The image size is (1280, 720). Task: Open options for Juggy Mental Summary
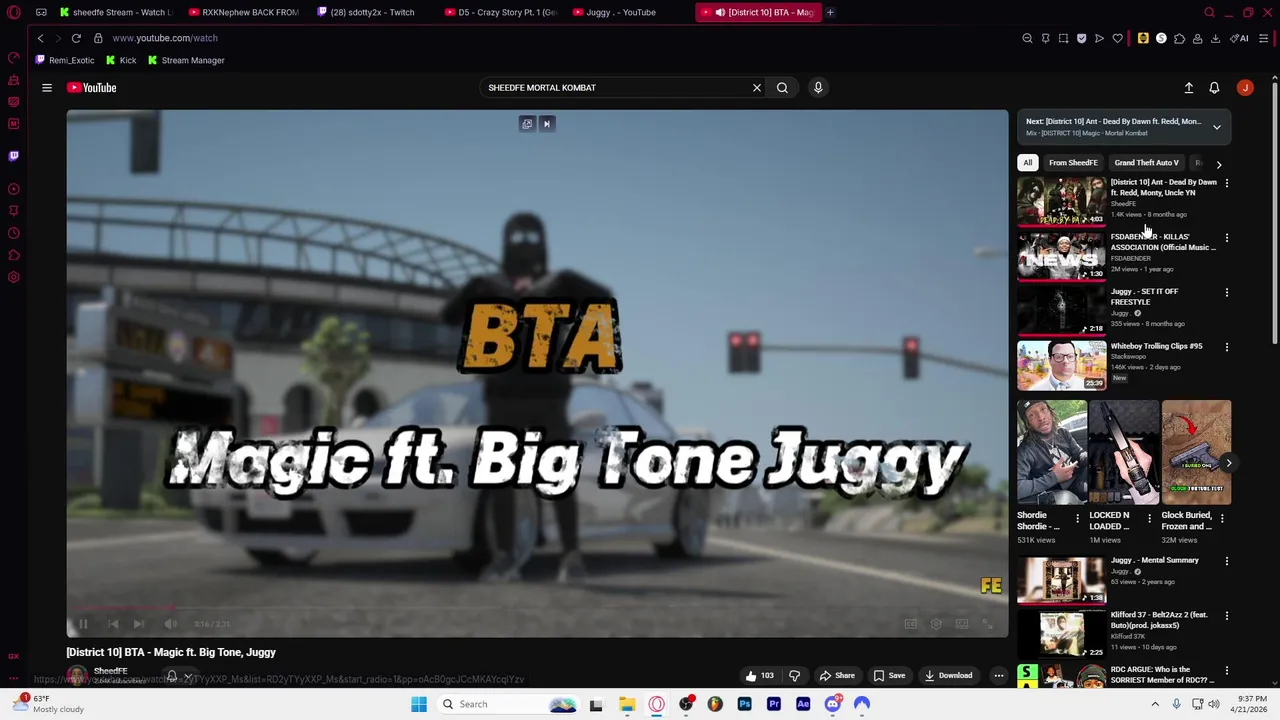(1227, 561)
